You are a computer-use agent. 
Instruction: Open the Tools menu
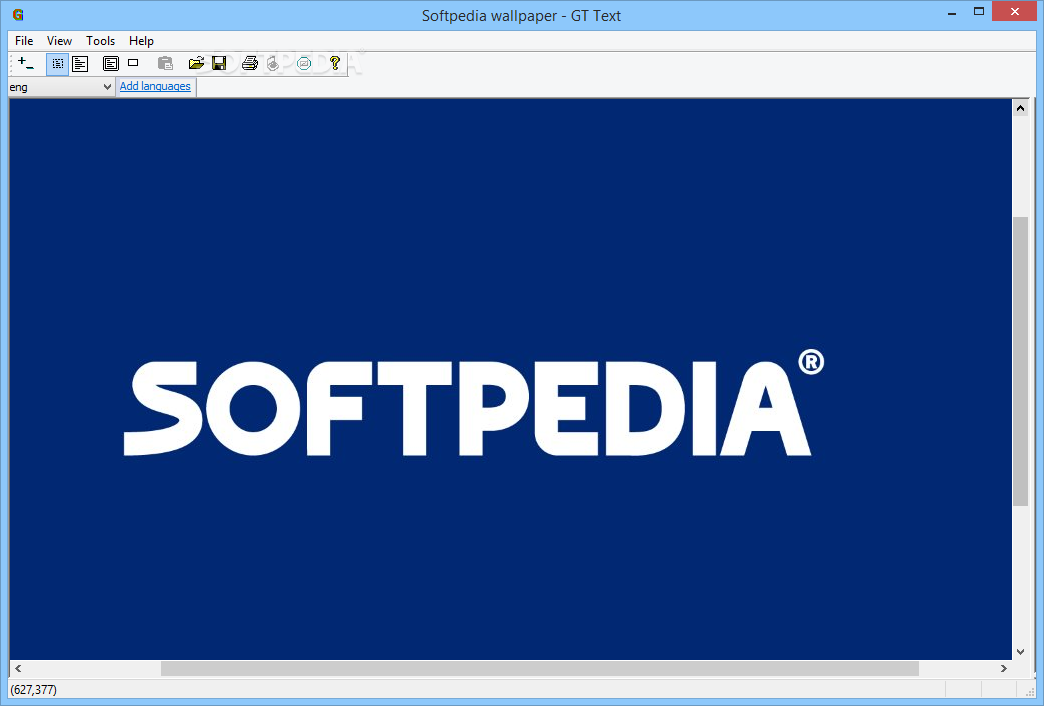tap(101, 41)
